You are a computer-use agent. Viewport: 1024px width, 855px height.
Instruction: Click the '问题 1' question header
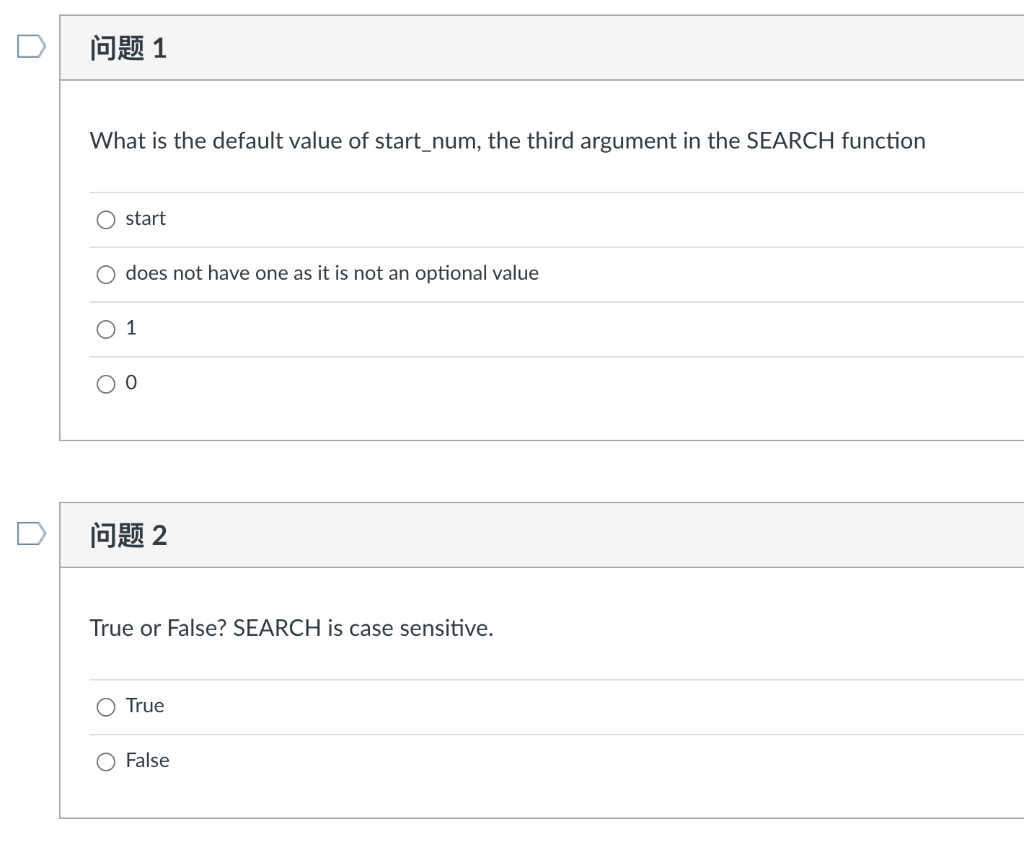(x=128, y=48)
